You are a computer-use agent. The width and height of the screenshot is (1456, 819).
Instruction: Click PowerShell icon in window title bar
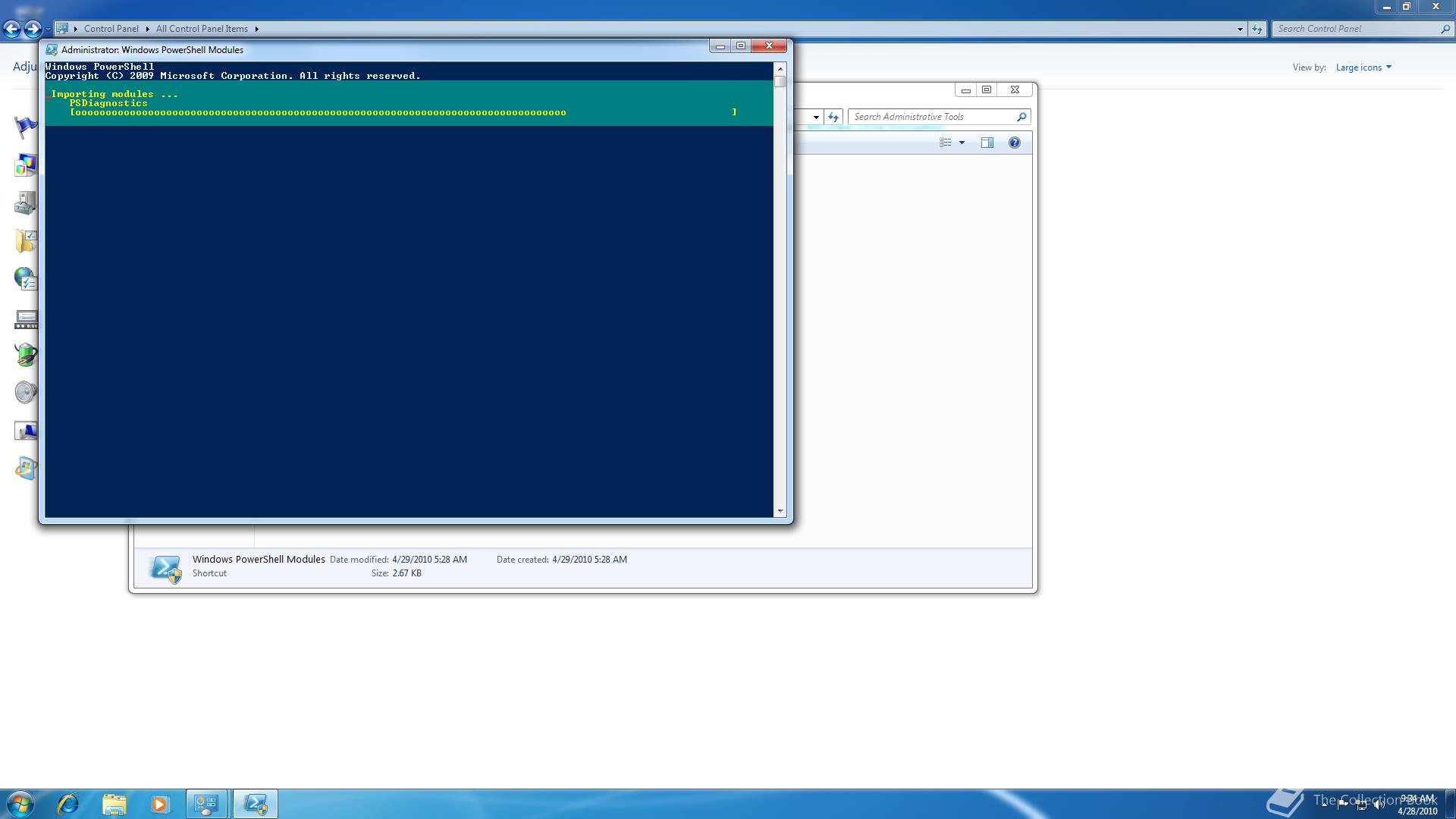point(52,50)
